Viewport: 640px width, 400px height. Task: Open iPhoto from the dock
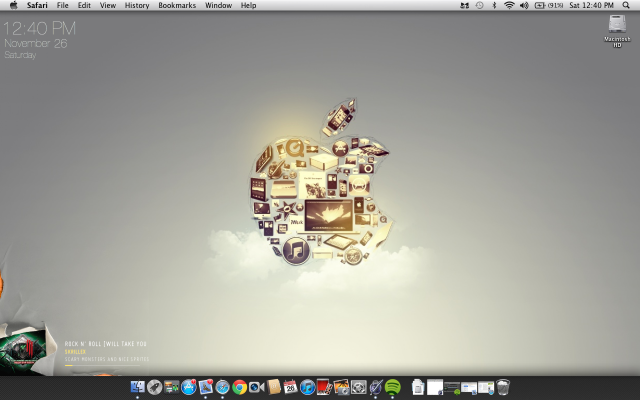coord(341,387)
